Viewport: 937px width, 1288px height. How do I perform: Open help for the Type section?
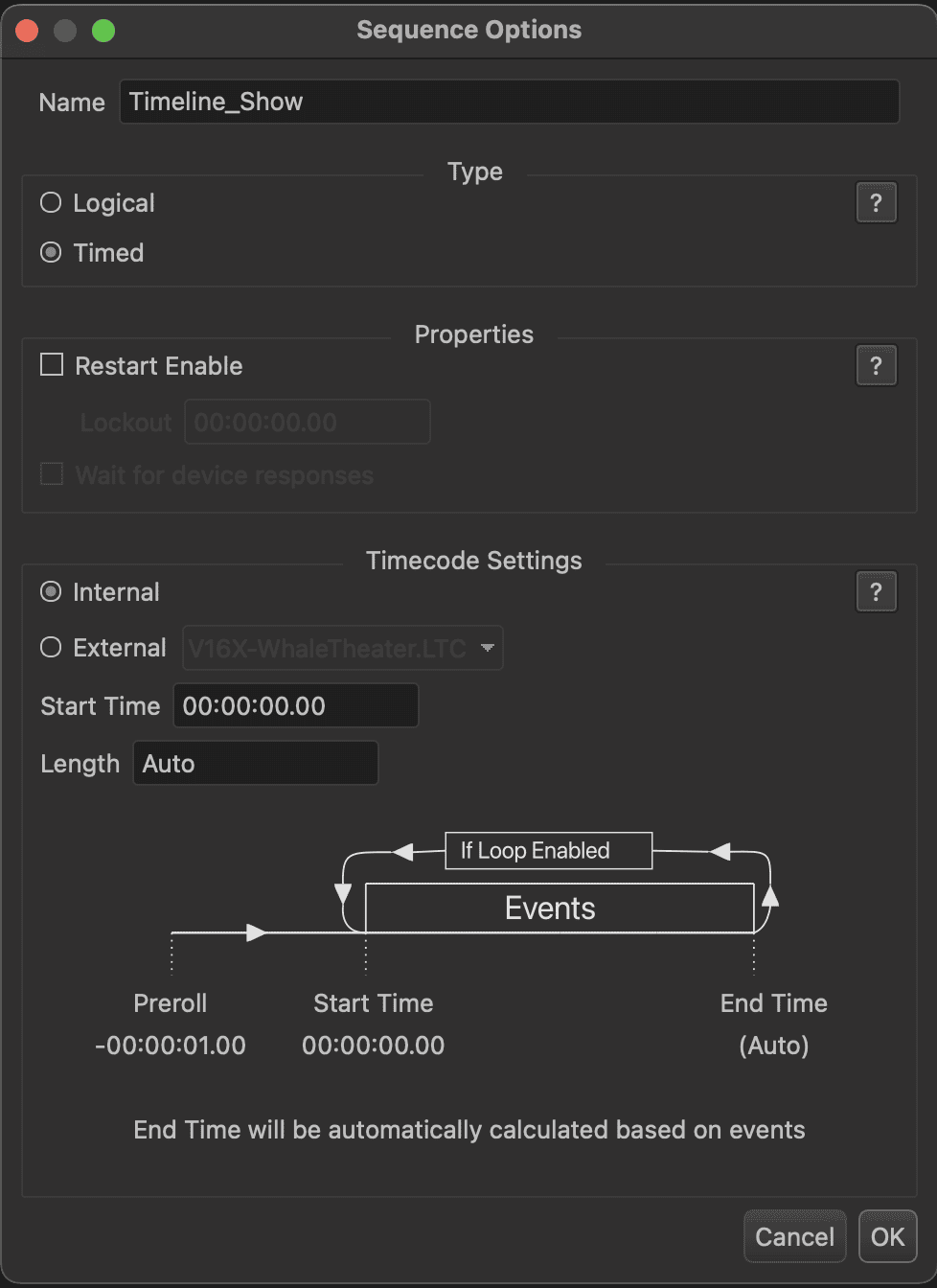pyautogui.click(x=876, y=203)
